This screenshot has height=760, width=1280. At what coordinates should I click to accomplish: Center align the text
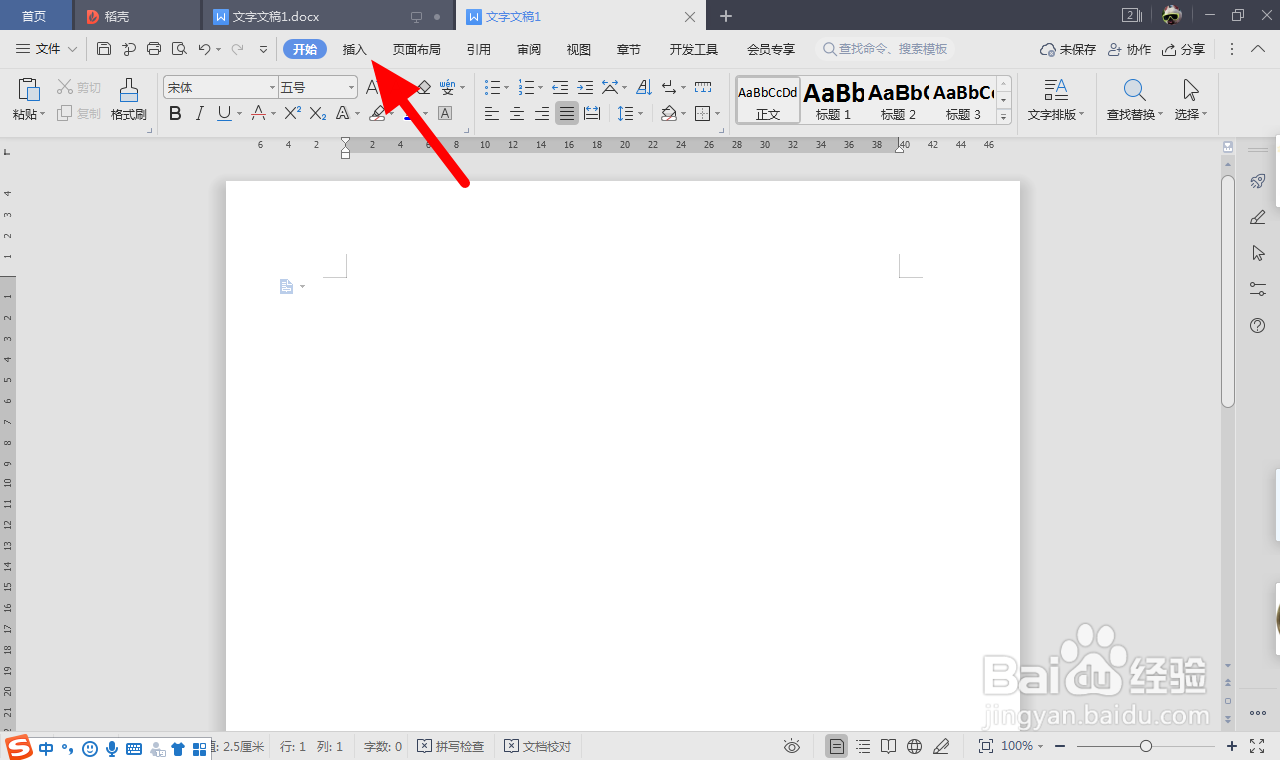(517, 114)
